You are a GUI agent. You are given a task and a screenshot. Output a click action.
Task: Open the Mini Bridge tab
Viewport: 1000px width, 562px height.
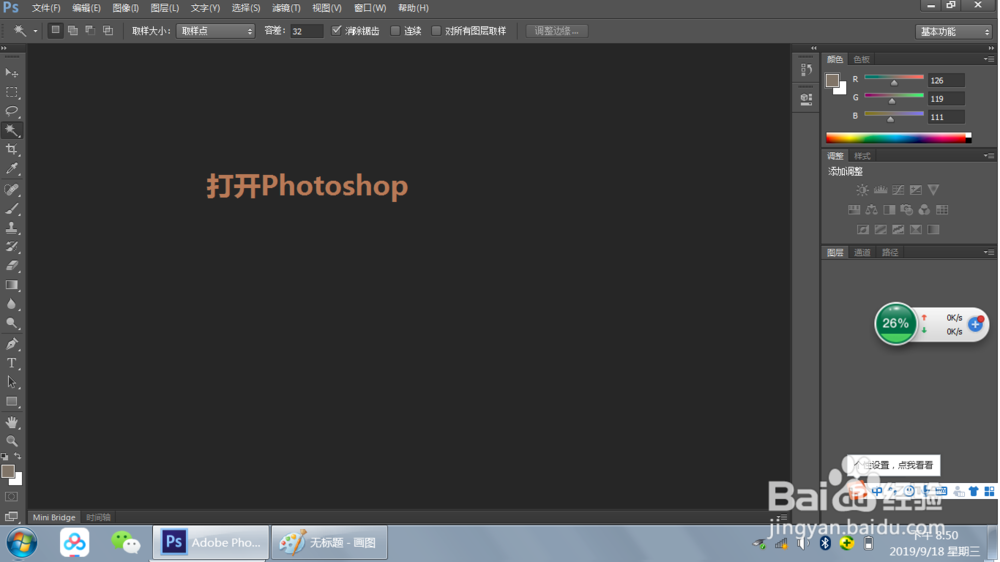(x=54, y=517)
